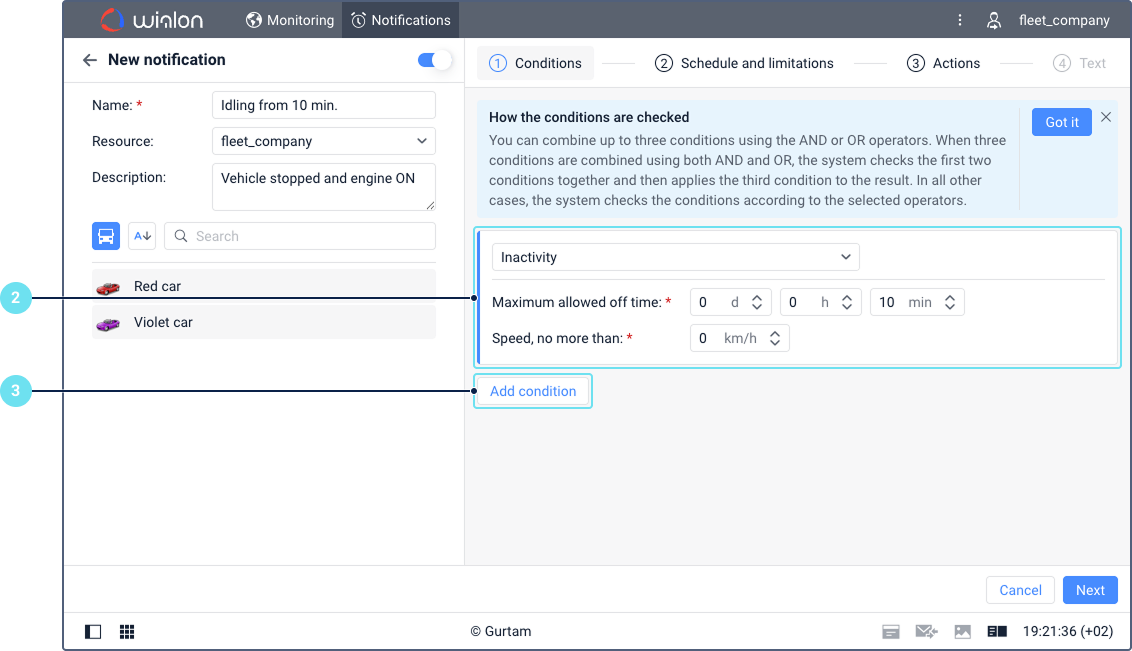Viewport: 1132px width, 651px height.
Task: Go to Schedule and limitations step
Action: 744,63
